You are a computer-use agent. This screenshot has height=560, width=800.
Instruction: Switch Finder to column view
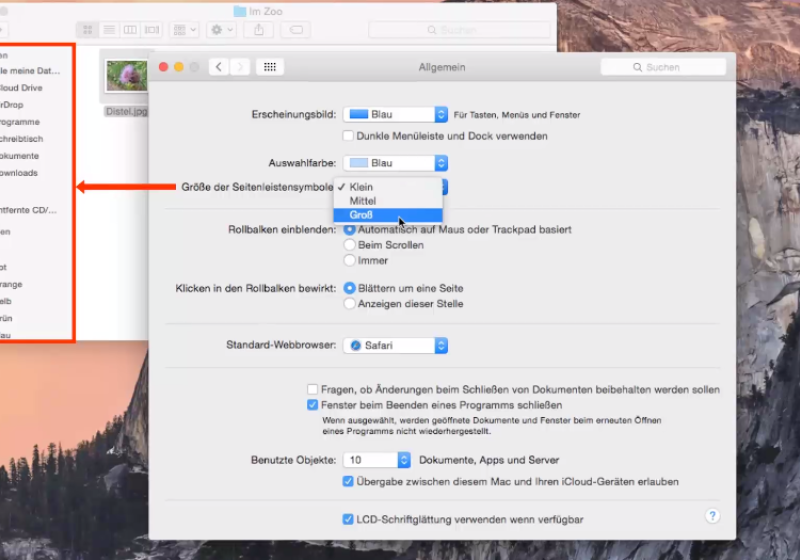pyautogui.click(x=131, y=30)
